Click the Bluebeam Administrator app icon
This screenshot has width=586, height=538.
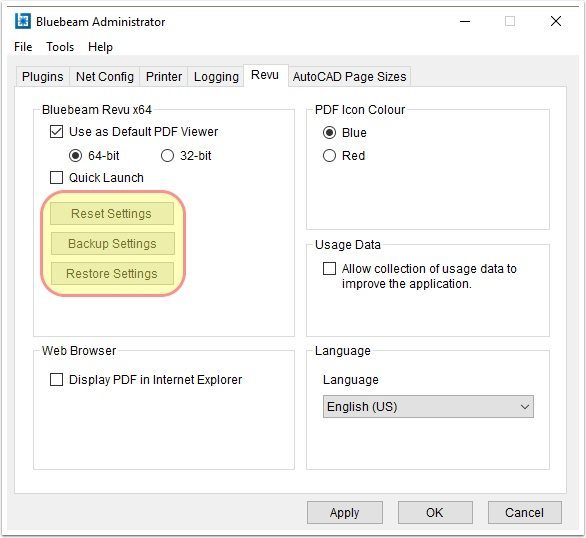point(22,21)
